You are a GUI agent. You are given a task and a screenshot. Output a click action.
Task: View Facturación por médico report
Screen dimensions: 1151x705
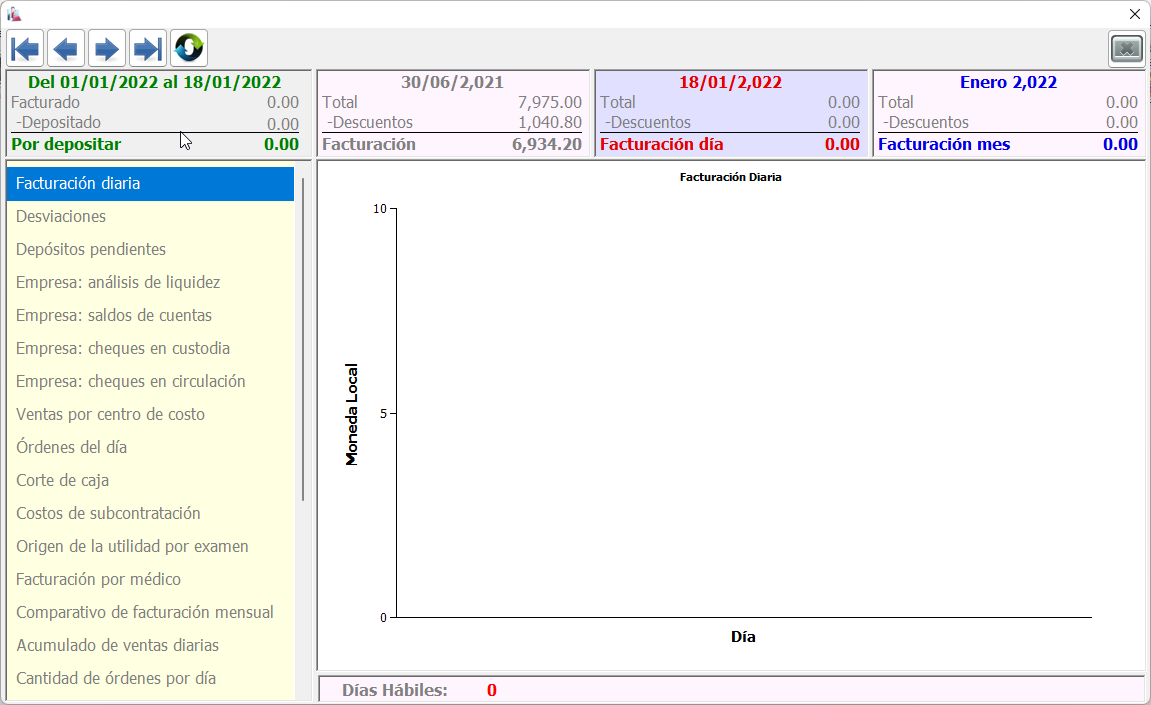[x=98, y=580]
